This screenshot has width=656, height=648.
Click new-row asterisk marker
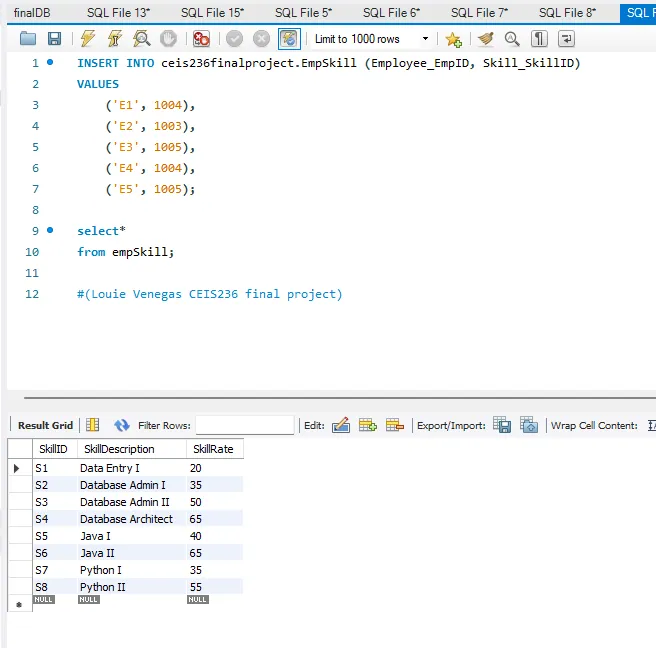pyautogui.click(x=19, y=604)
